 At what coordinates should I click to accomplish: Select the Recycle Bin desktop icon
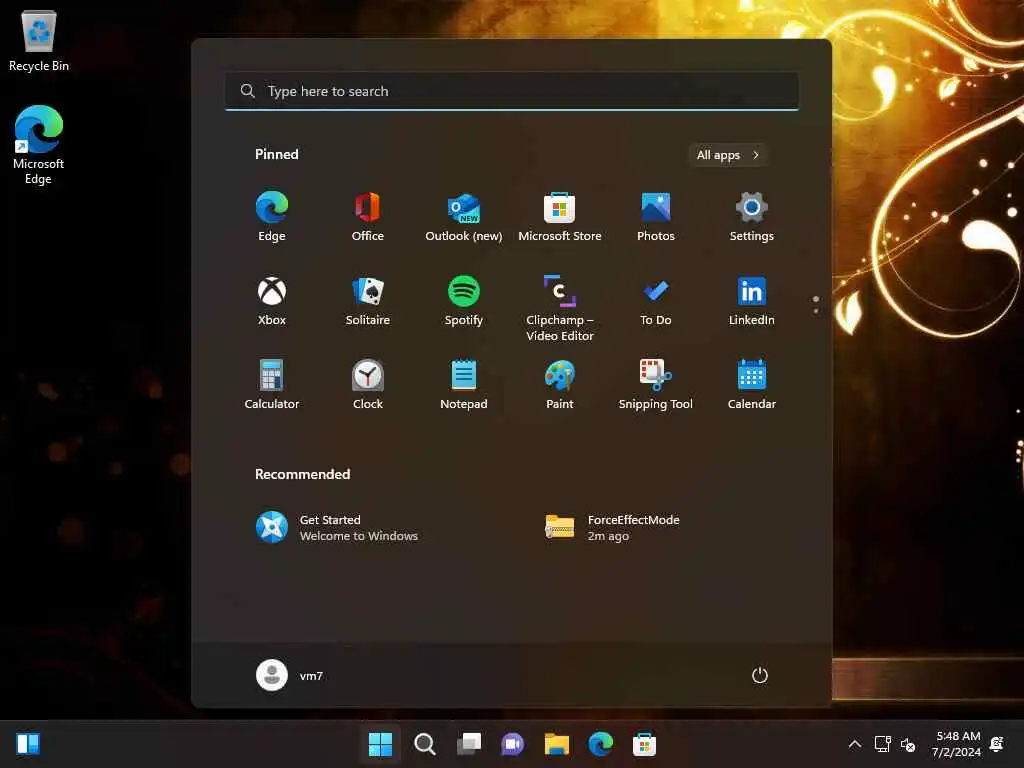point(39,40)
